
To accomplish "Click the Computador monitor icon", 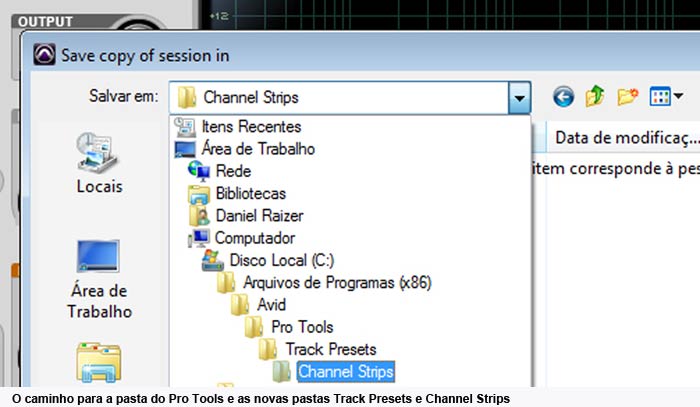I will 199,238.
